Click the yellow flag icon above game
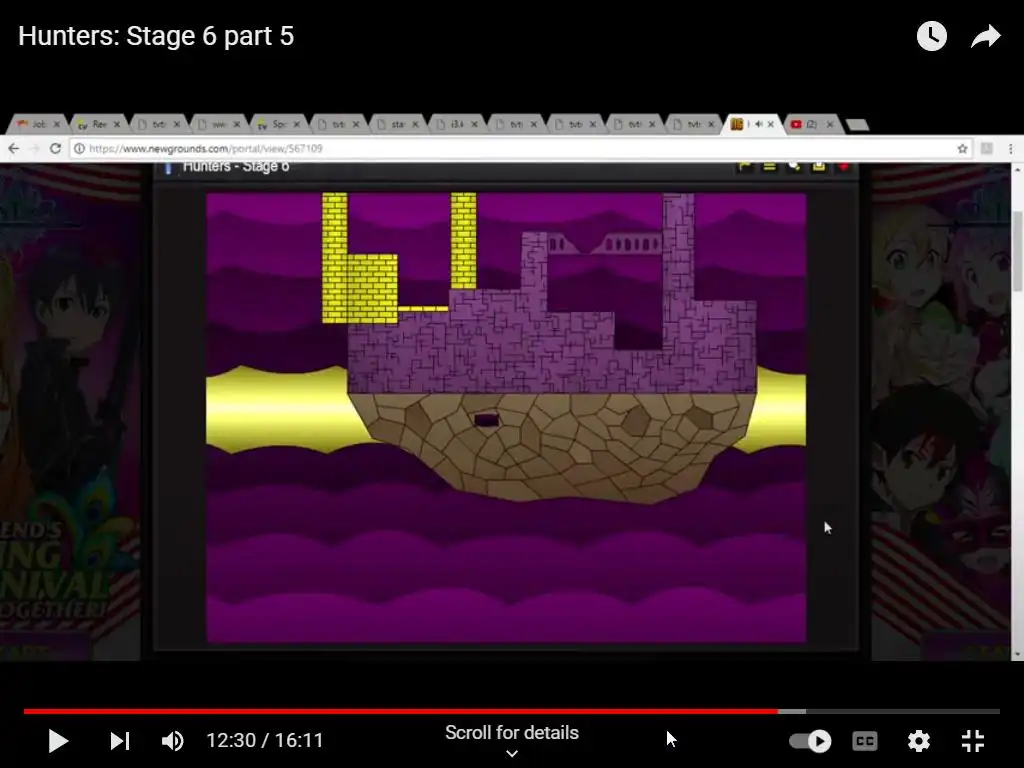The height and width of the screenshot is (768, 1024). point(744,167)
